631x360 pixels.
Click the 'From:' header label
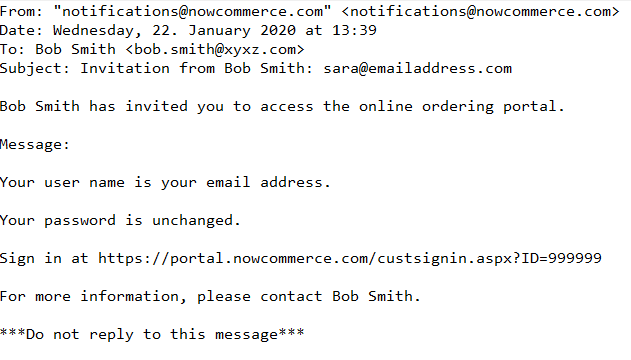[21, 12]
